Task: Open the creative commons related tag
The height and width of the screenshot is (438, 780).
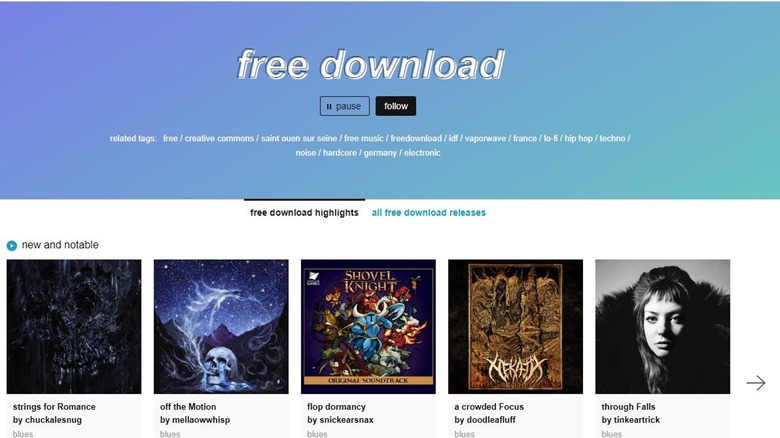Action: tap(219, 138)
